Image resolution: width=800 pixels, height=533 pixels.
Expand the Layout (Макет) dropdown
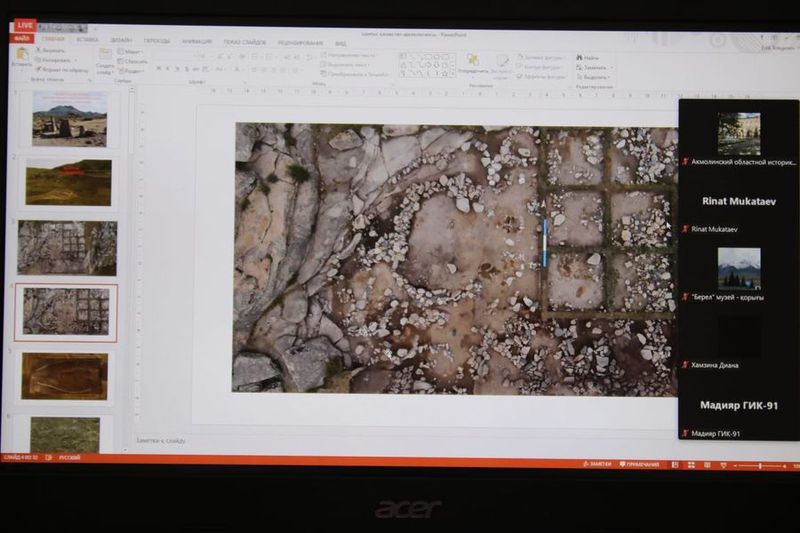pos(130,51)
